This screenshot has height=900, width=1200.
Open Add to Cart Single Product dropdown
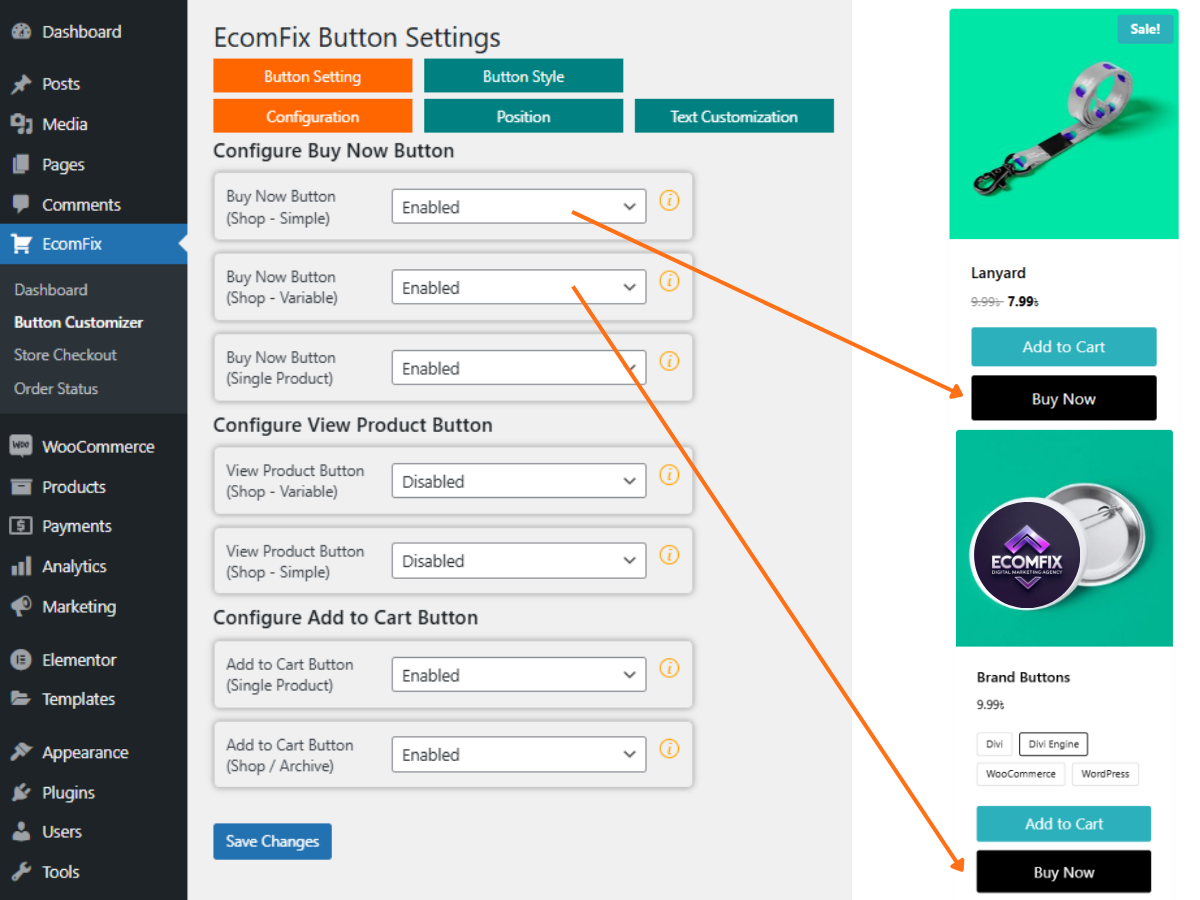pos(519,675)
